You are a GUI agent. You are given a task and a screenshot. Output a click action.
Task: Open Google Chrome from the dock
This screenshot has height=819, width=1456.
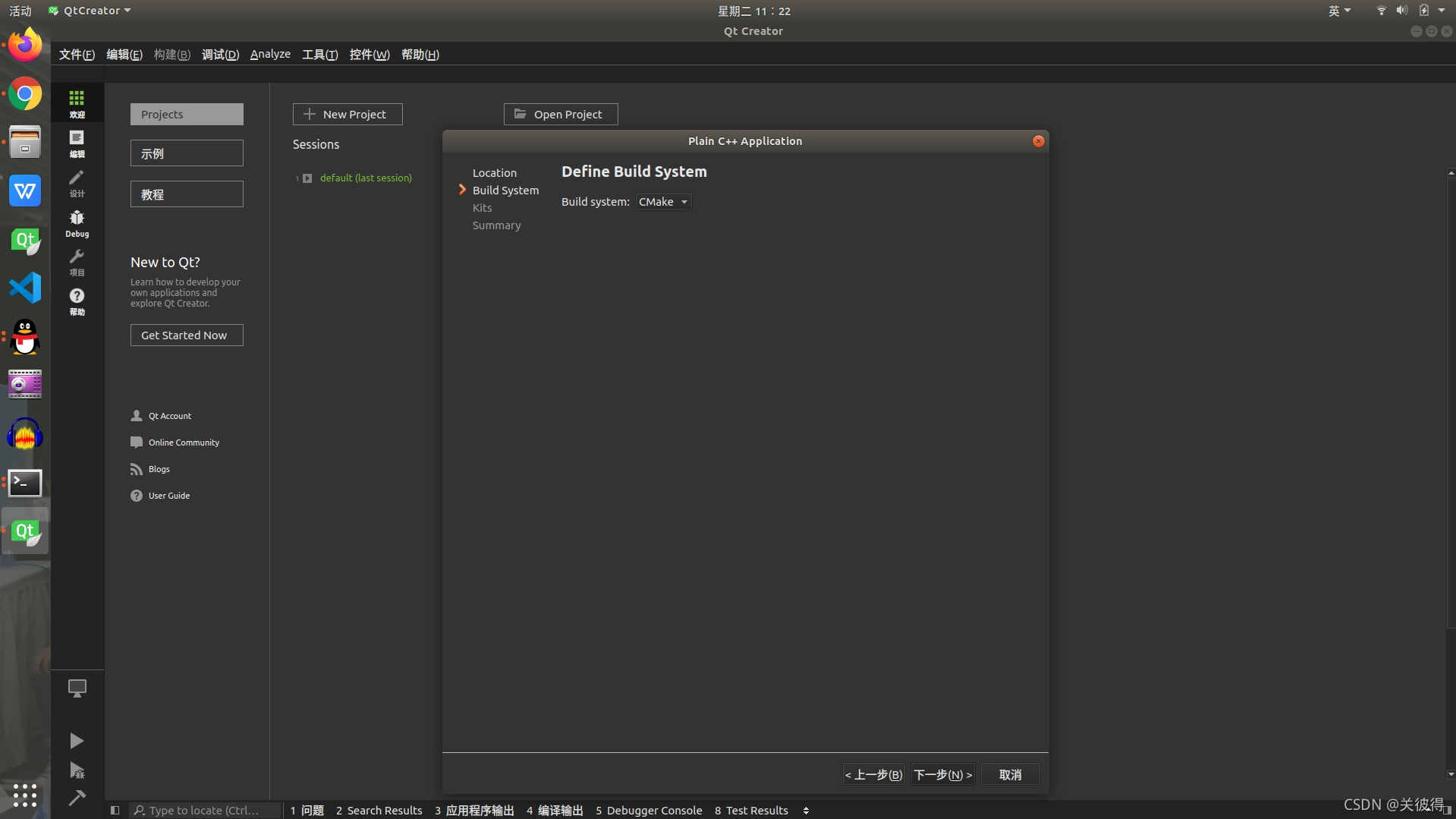tap(25, 94)
